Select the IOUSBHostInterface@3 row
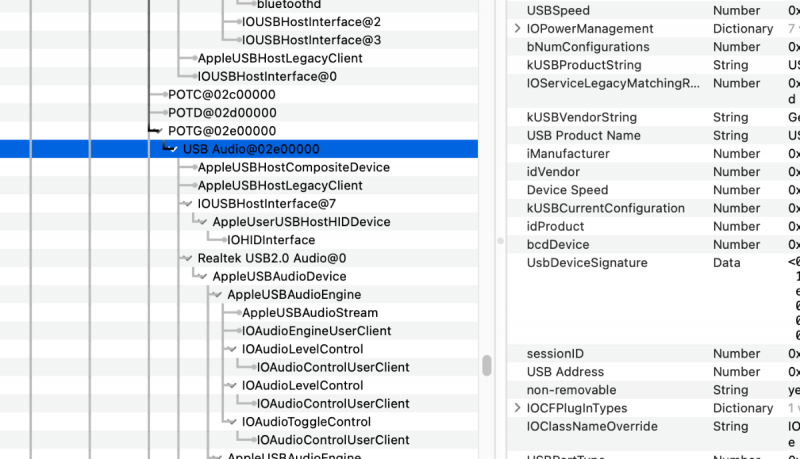The height and width of the screenshot is (459, 800). coord(311,40)
